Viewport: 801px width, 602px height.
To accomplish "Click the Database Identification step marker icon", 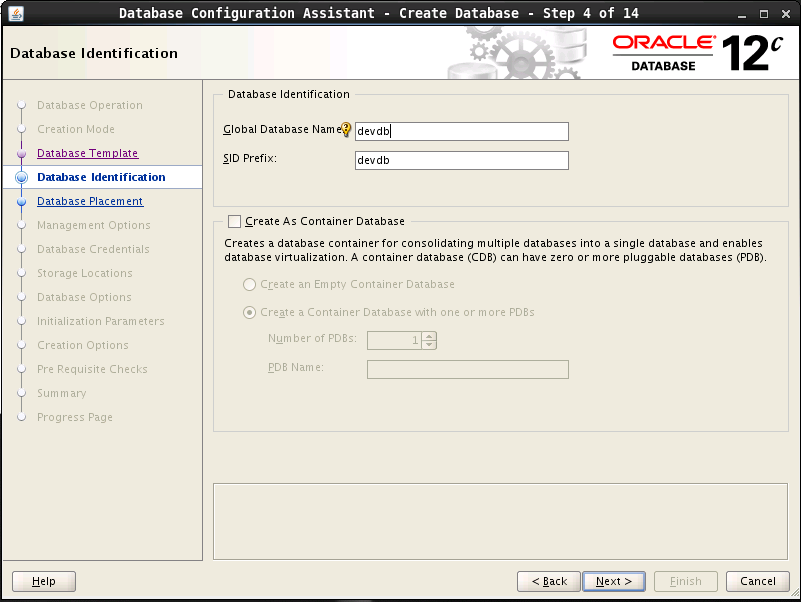I will point(21,178).
